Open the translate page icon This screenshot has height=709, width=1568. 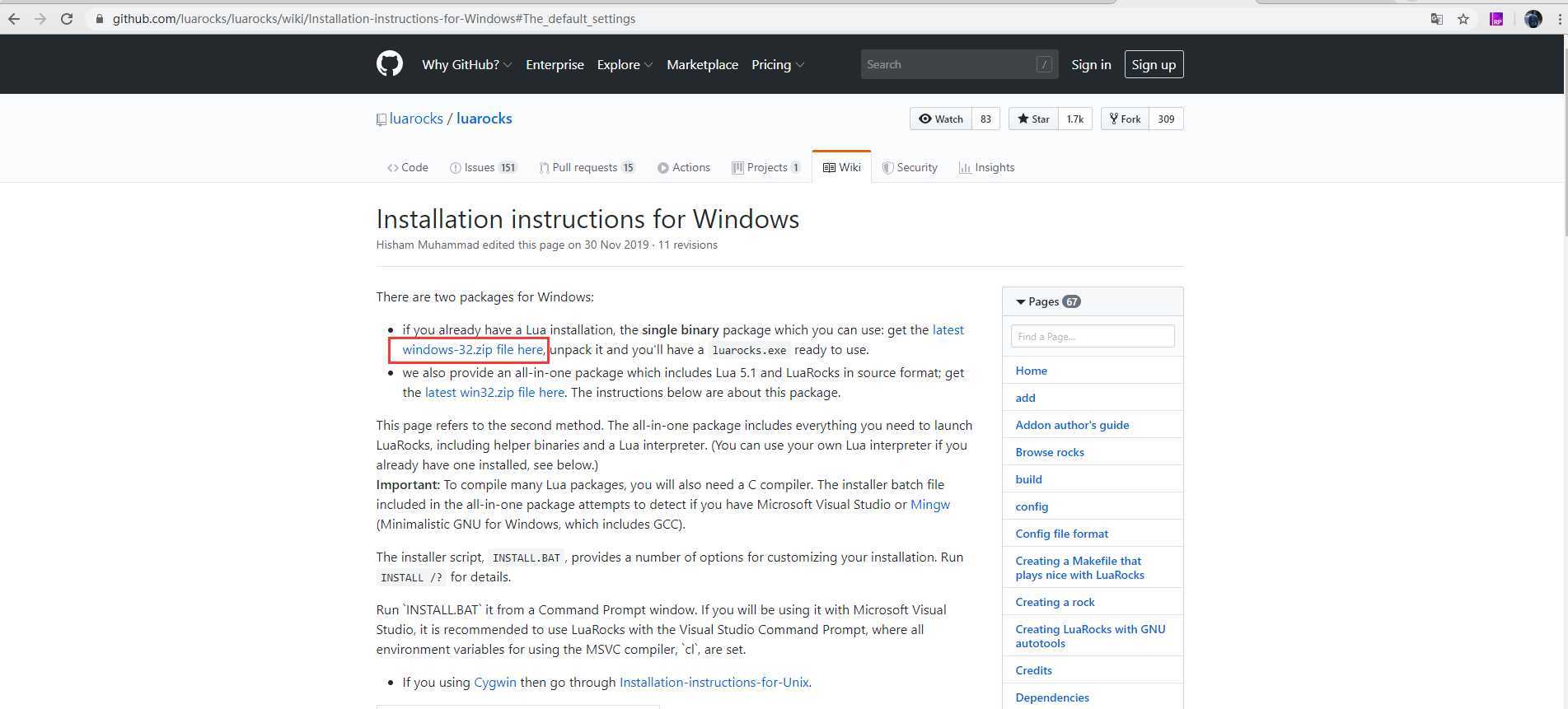pos(1437,19)
